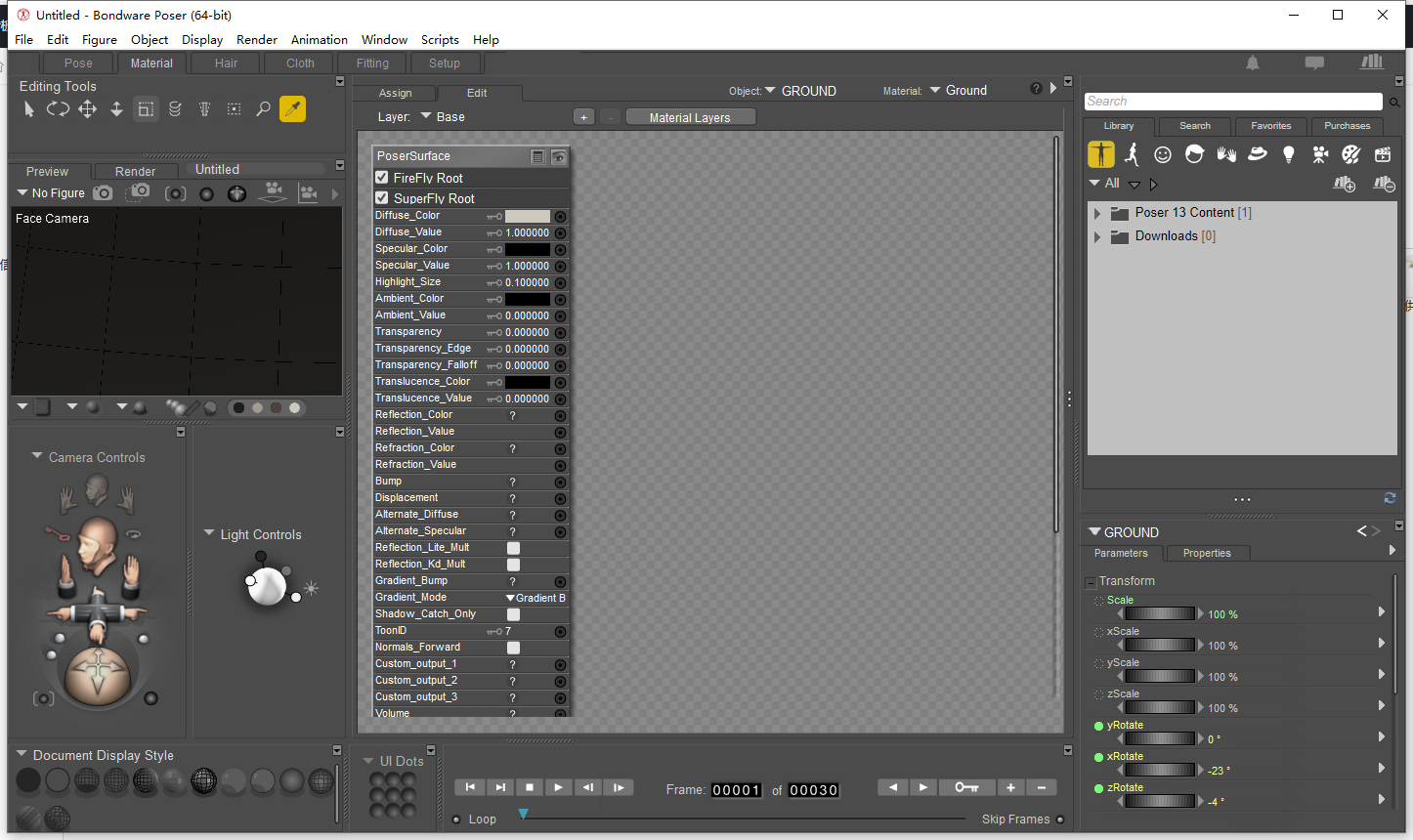Select the Translate In/Out tool
Screen dimensions: 1413x840
pyautogui.click(x=116, y=109)
